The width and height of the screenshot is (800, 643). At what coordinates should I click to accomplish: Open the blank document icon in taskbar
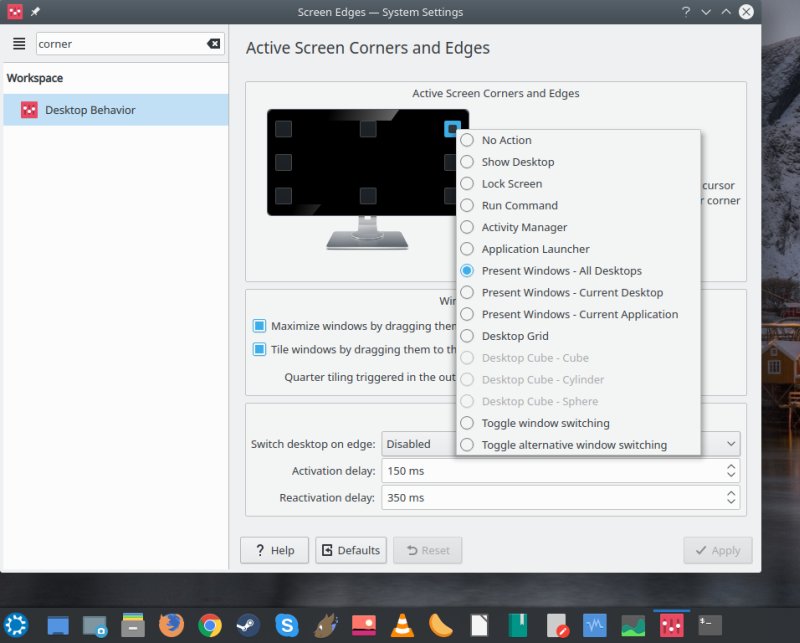[x=479, y=625]
